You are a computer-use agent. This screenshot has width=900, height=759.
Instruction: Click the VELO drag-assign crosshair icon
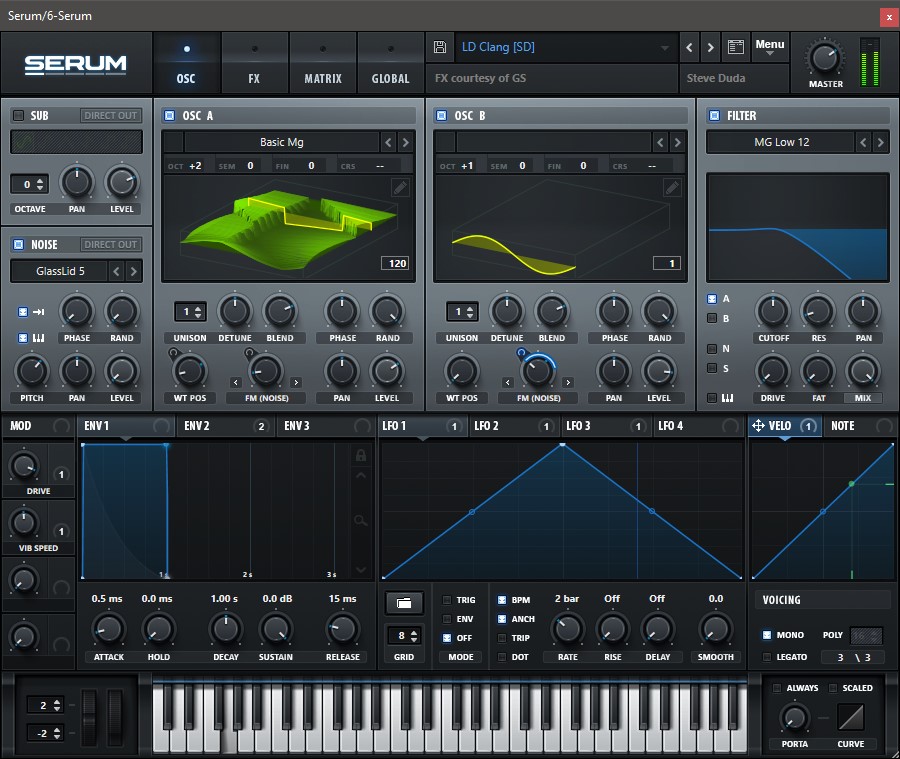tap(758, 425)
